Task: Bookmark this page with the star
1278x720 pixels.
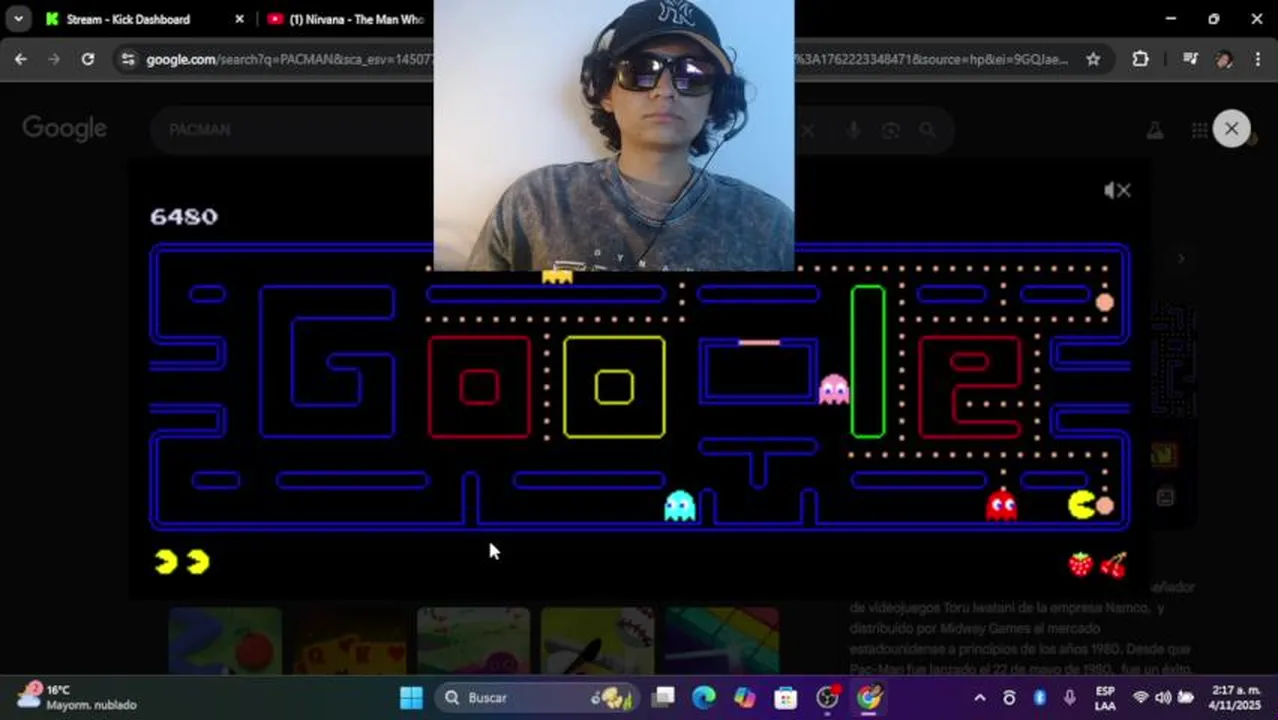Action: [1093, 59]
